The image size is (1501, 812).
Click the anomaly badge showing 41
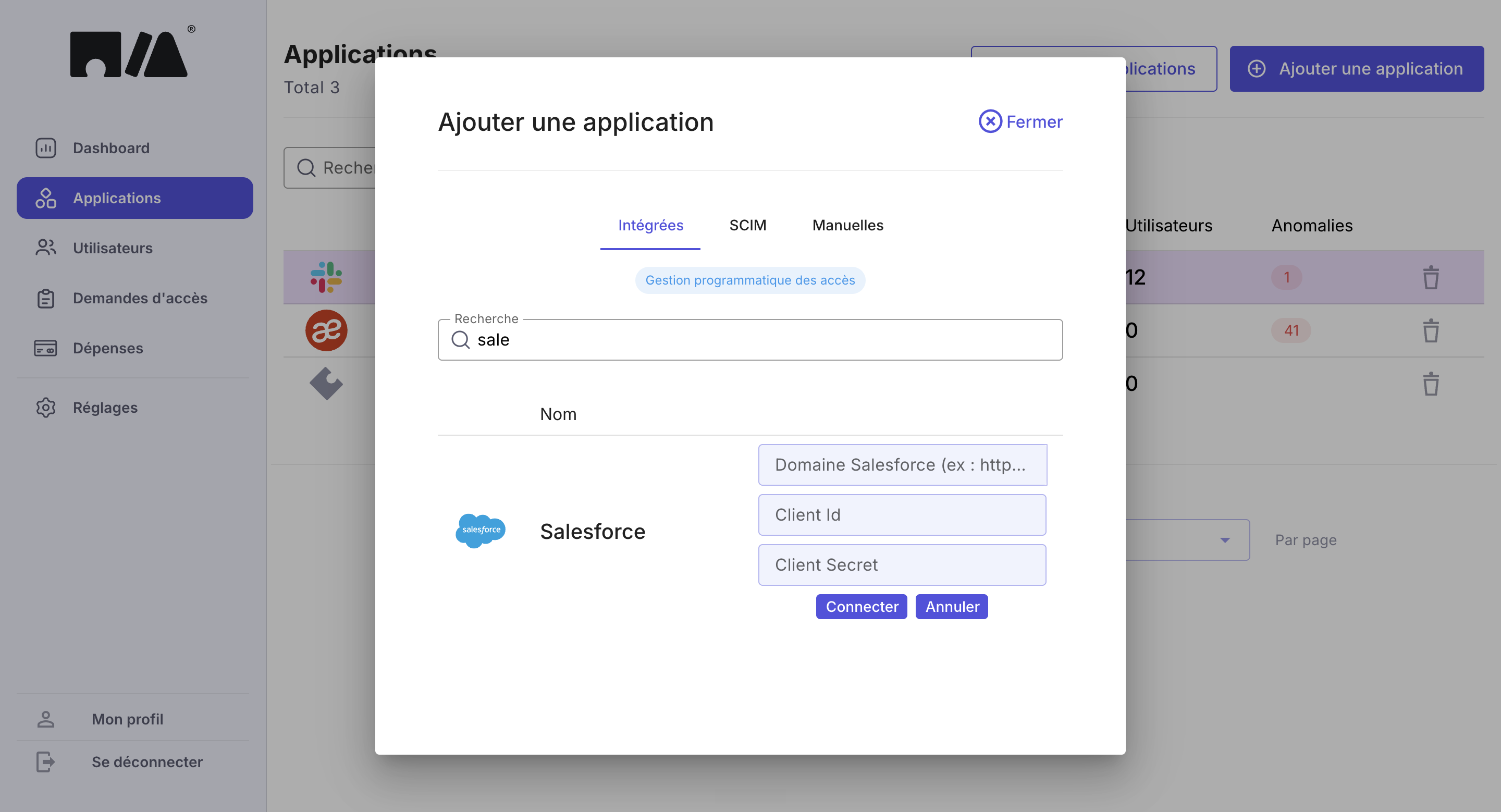coord(1291,330)
